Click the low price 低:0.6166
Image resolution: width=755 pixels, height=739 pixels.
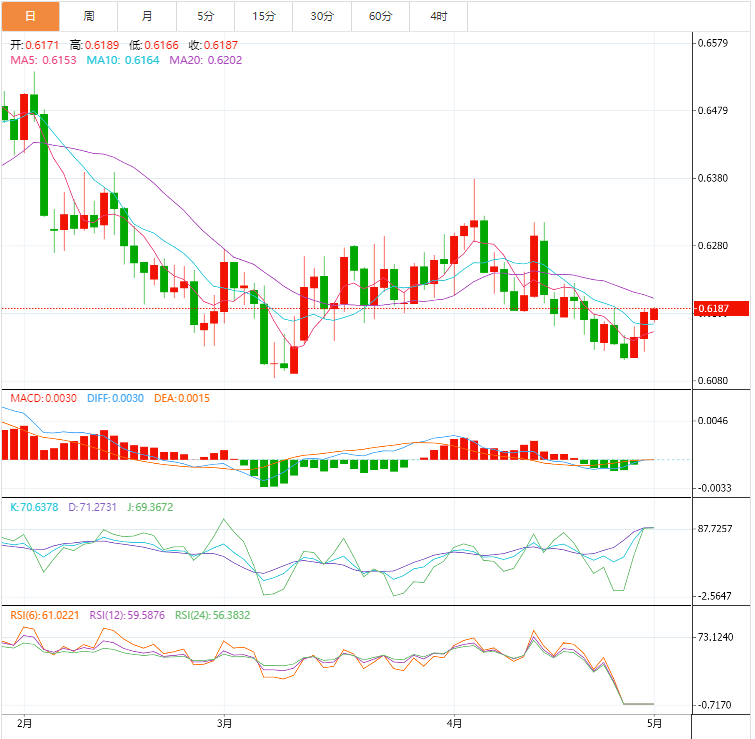154,45
